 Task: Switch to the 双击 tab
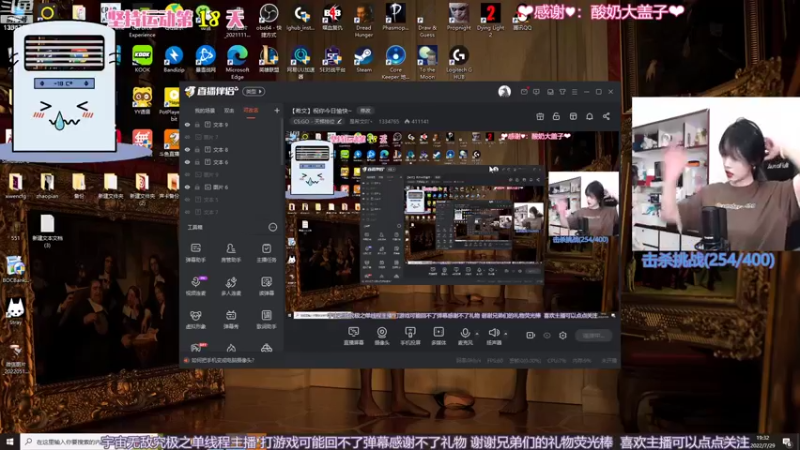[229, 110]
